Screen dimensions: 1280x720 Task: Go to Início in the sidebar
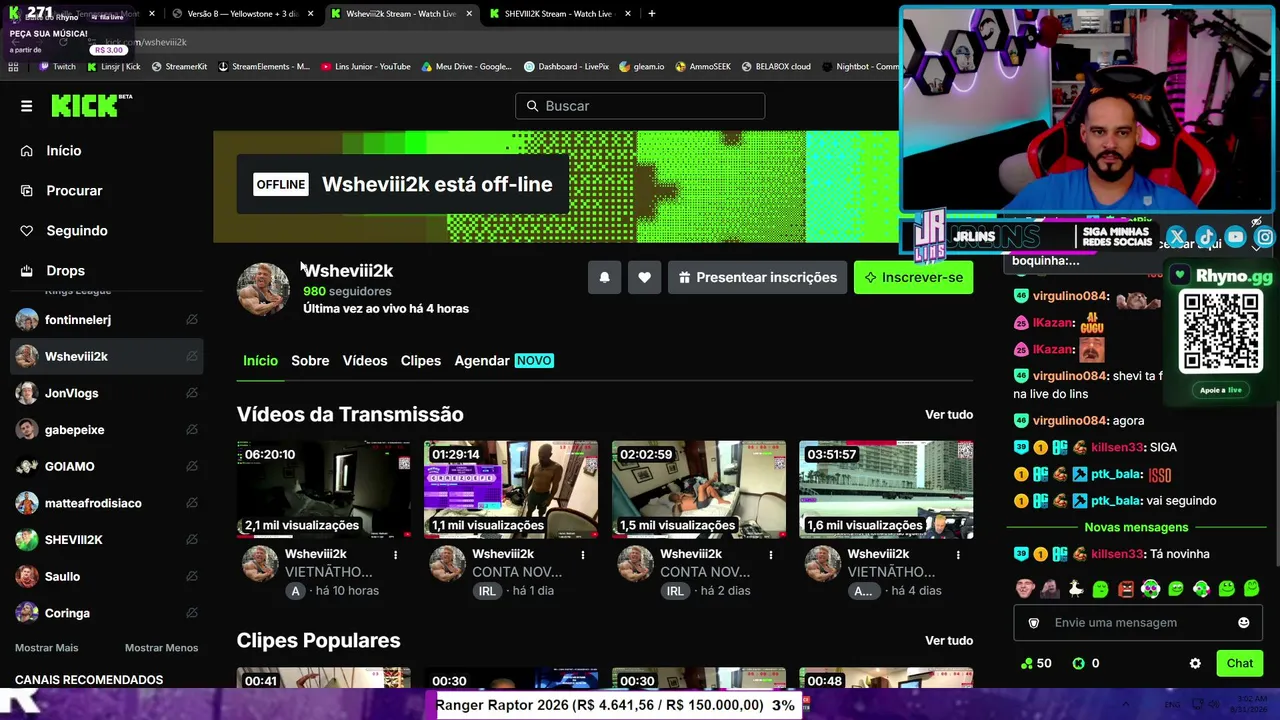pyautogui.click(x=63, y=151)
